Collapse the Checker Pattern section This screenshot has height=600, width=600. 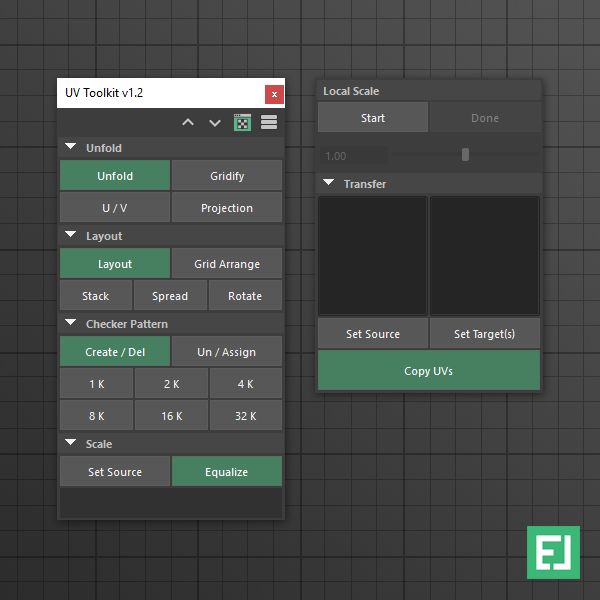(71, 323)
